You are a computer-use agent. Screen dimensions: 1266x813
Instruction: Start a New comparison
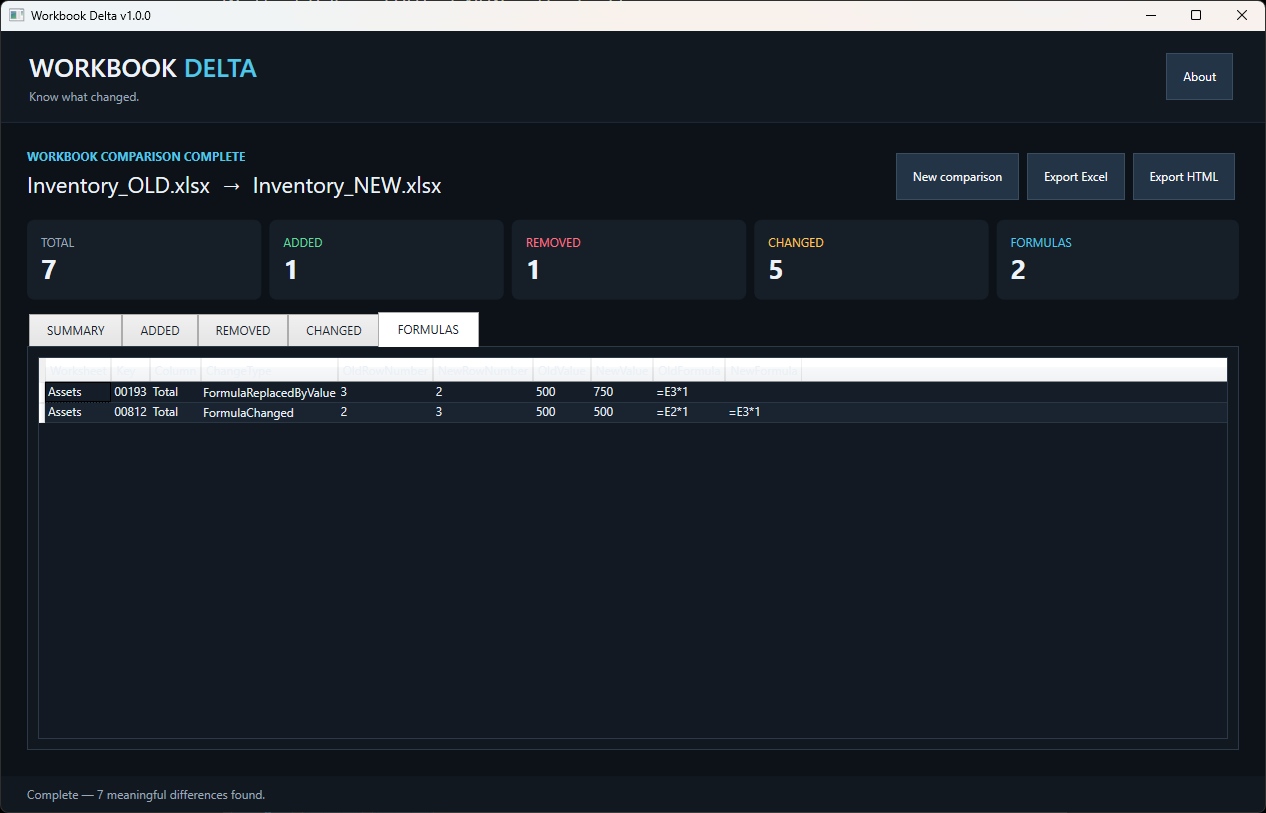957,177
